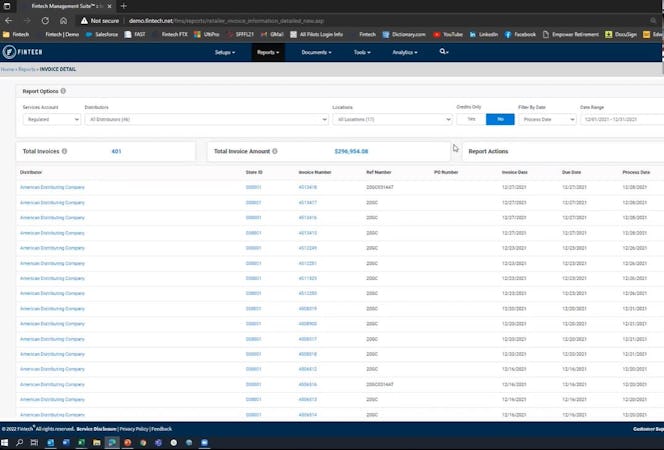Click the browser address bar URL
This screenshot has height=450, width=664.
(x=227, y=21)
